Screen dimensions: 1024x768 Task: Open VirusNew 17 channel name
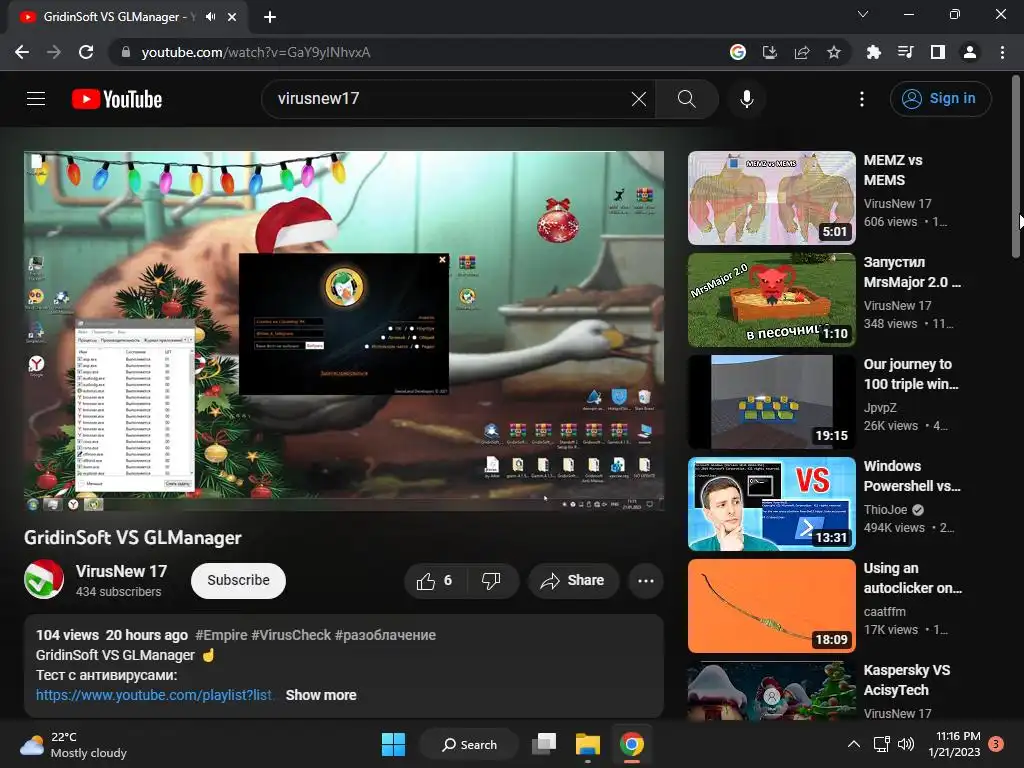[x=121, y=571]
